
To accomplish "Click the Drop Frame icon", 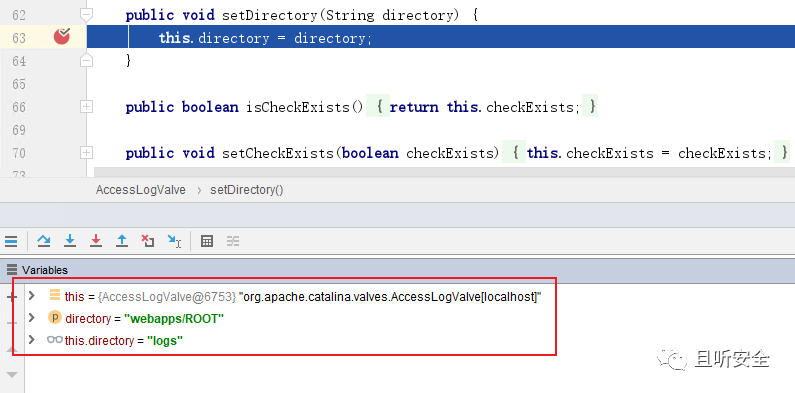I will point(148,241).
